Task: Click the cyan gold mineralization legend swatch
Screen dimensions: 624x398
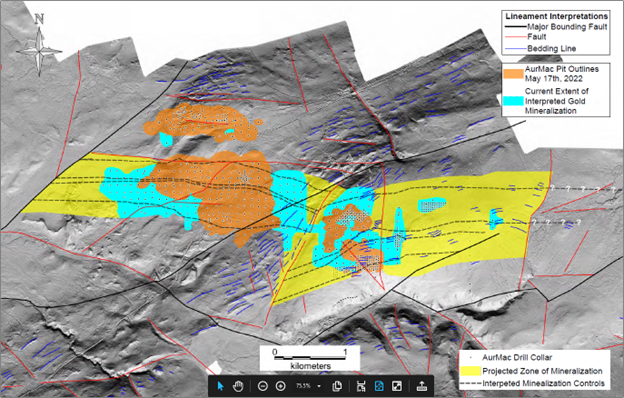Action: 513,101
